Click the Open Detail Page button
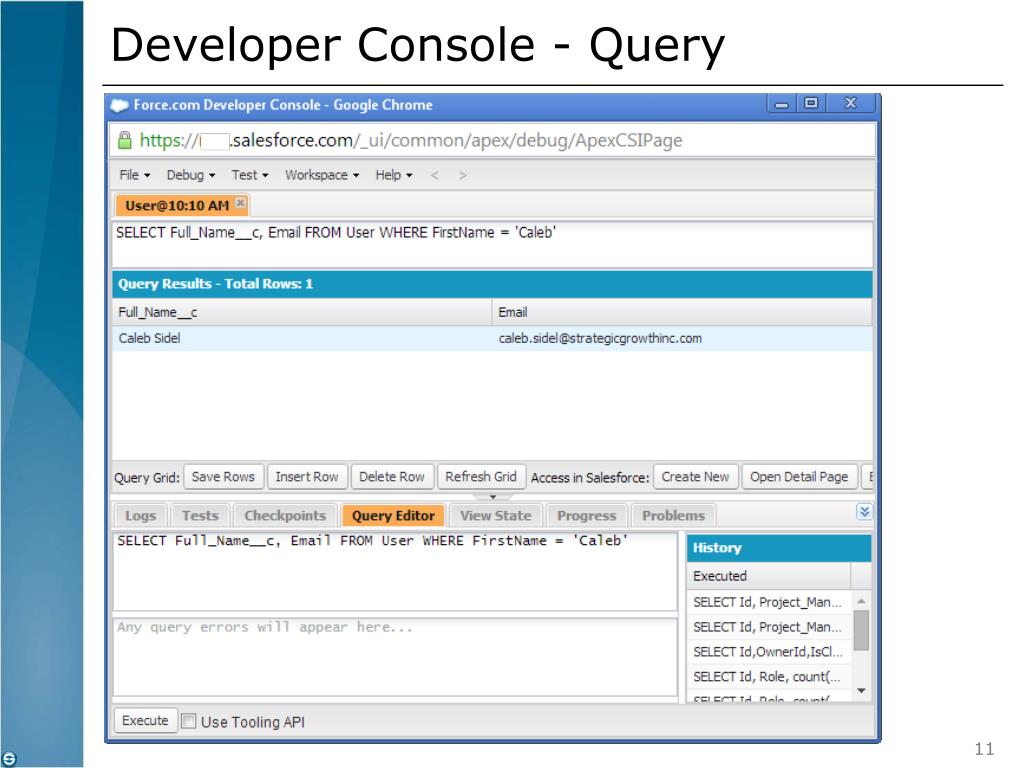1024x768 pixels. [799, 477]
